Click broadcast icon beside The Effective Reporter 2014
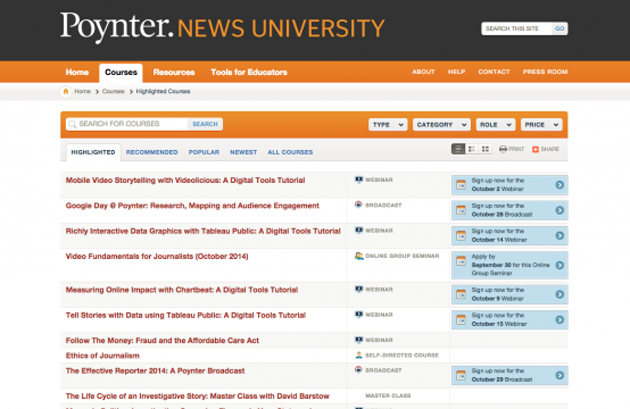 358,370
